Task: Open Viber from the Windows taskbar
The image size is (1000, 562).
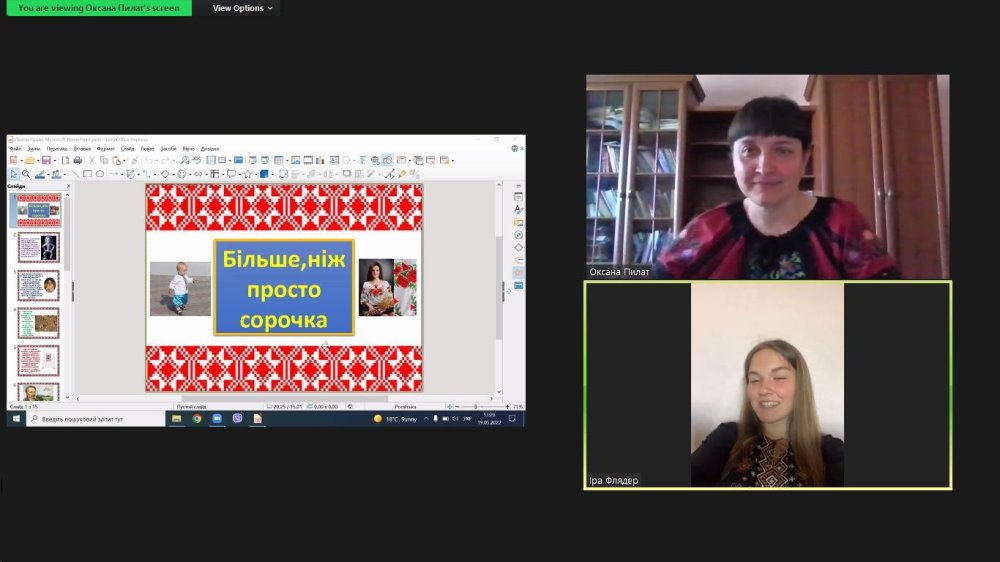Action: tap(237, 418)
